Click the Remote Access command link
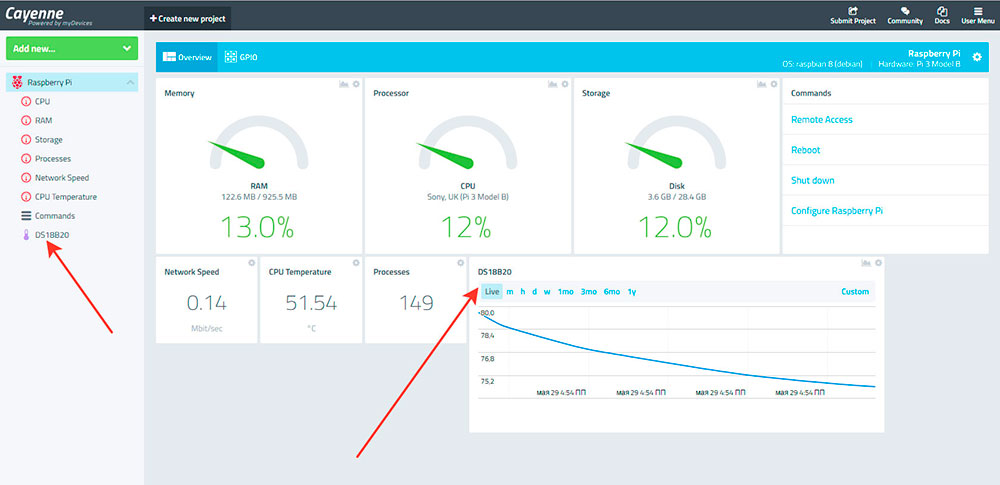This screenshot has width=1000, height=485. (822, 120)
